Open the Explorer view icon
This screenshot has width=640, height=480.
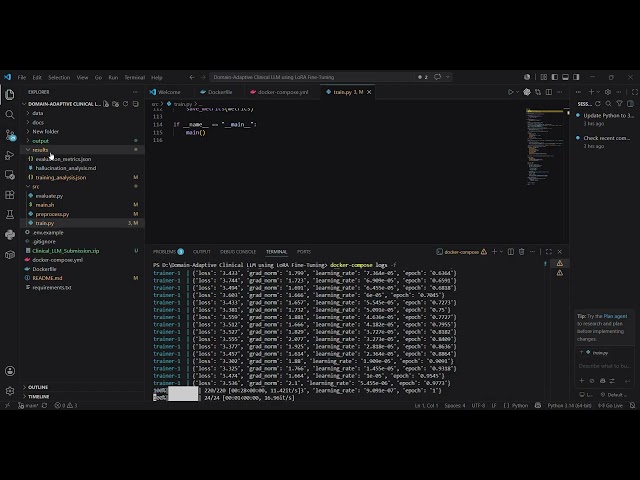click(x=10, y=95)
